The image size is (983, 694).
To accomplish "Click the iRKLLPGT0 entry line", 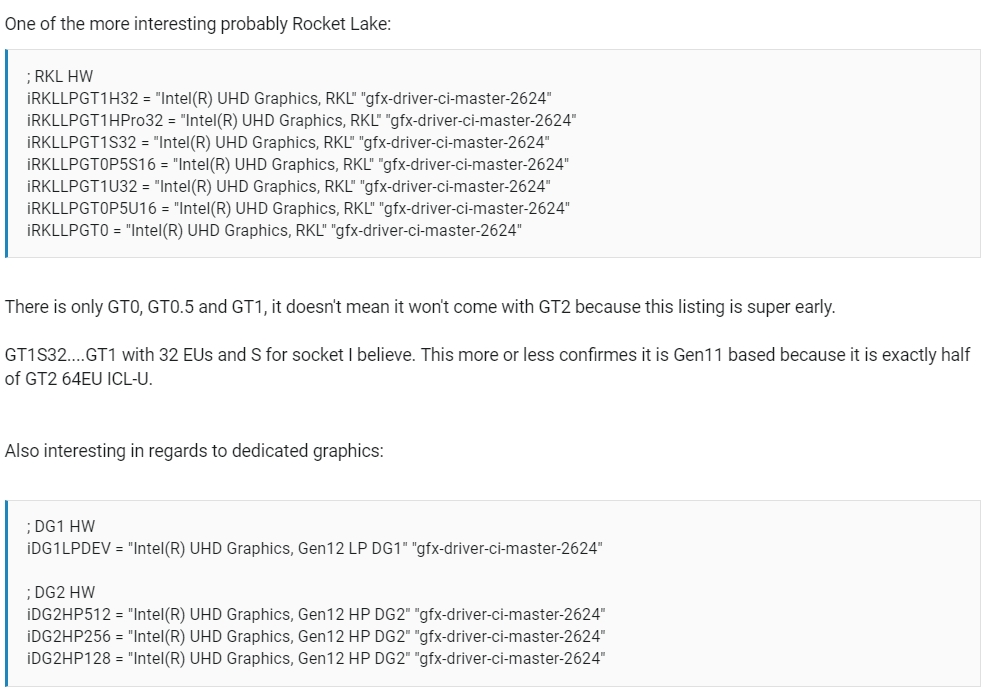I will (x=274, y=230).
